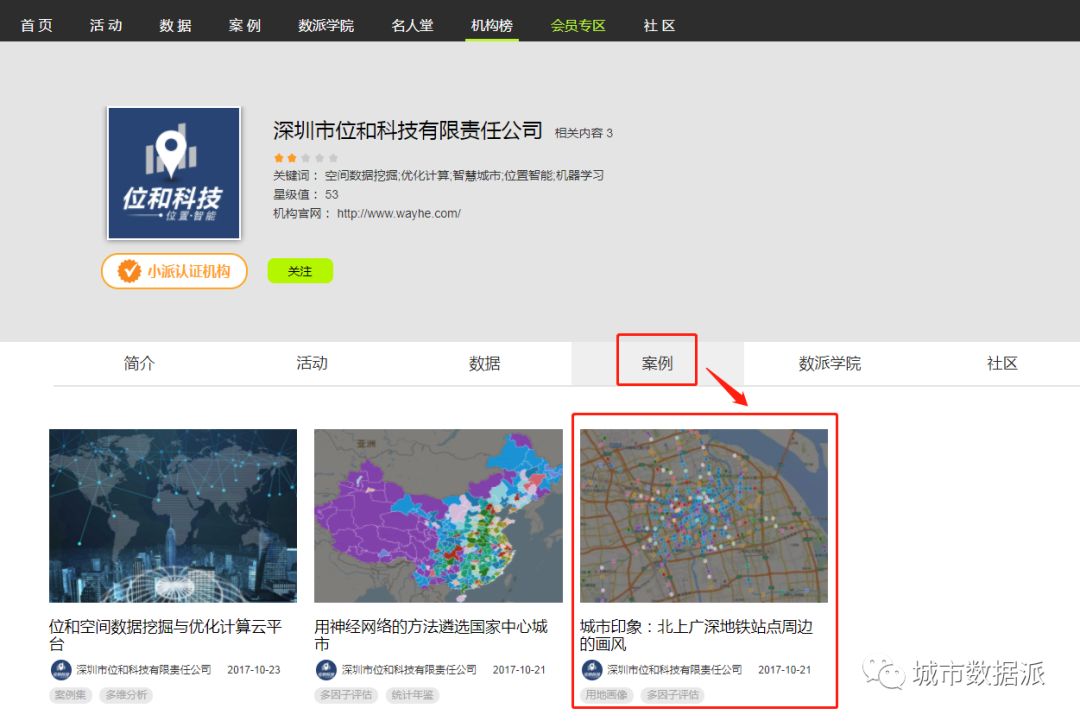This screenshot has width=1080, height=721.
Task: Open the http://www.wayhe.com/ website link
Action: tap(398, 213)
